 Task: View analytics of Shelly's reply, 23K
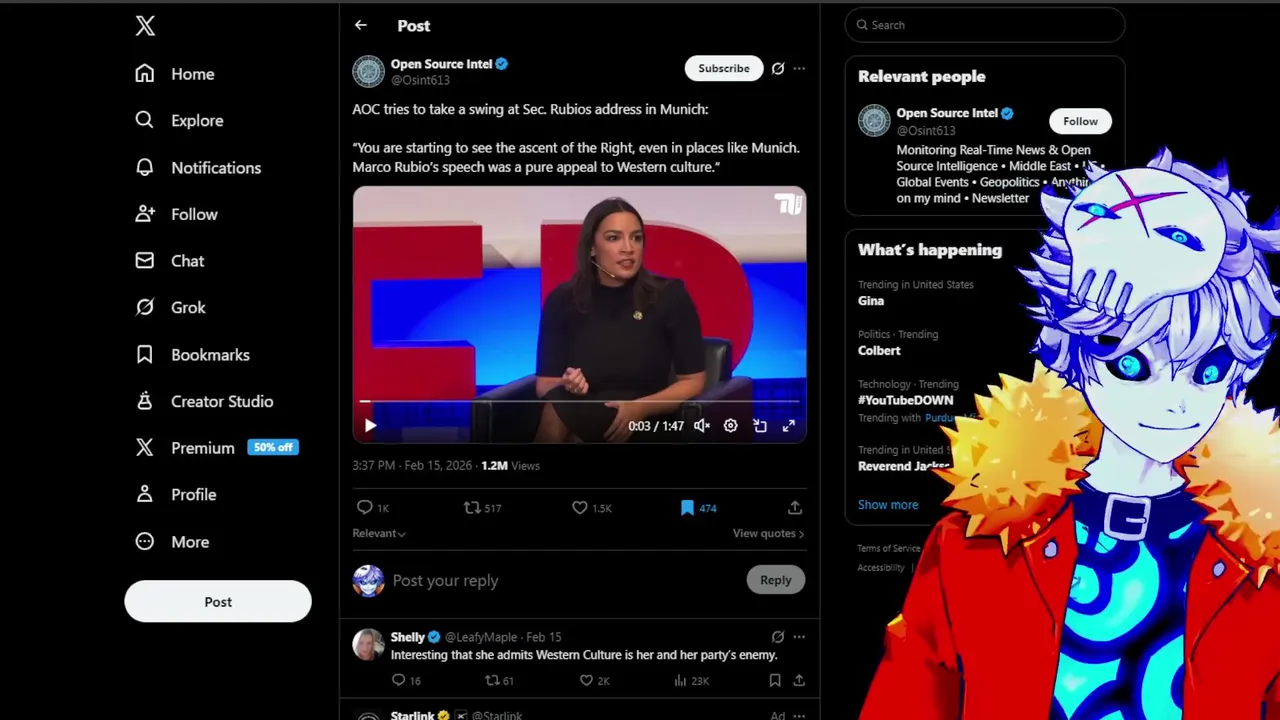click(x=691, y=680)
